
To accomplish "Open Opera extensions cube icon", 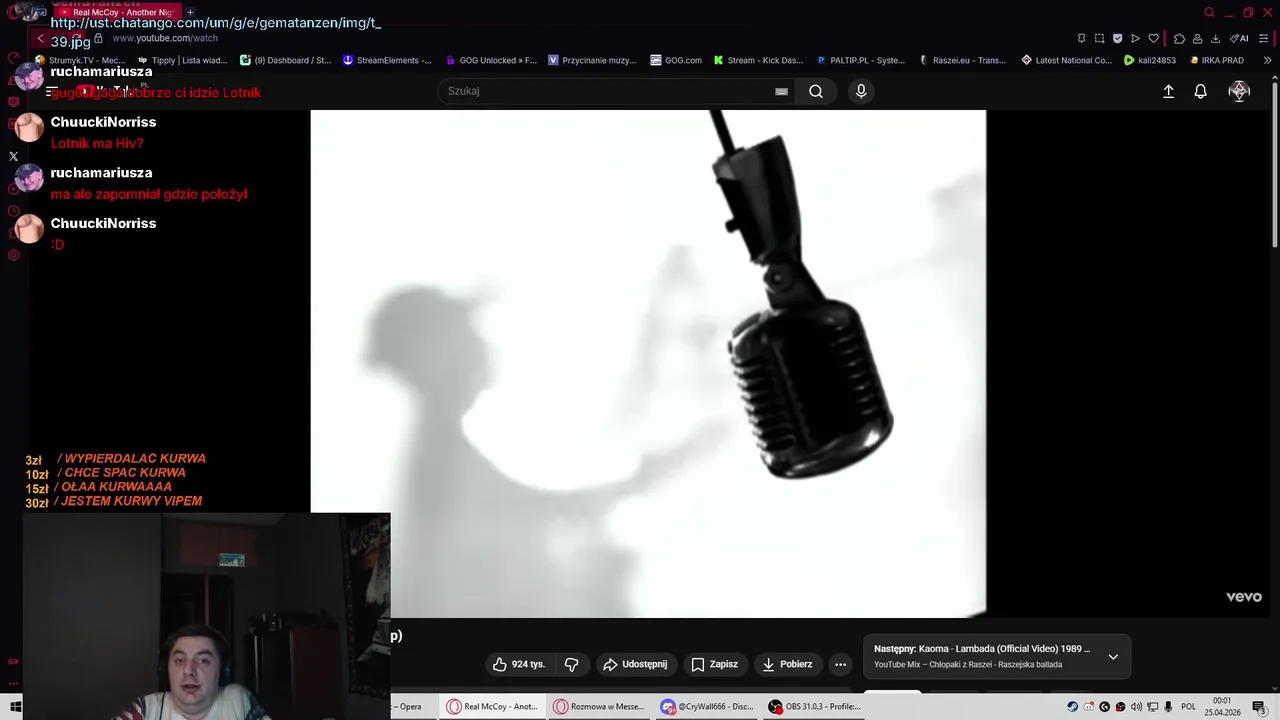I will [x=1179, y=38].
